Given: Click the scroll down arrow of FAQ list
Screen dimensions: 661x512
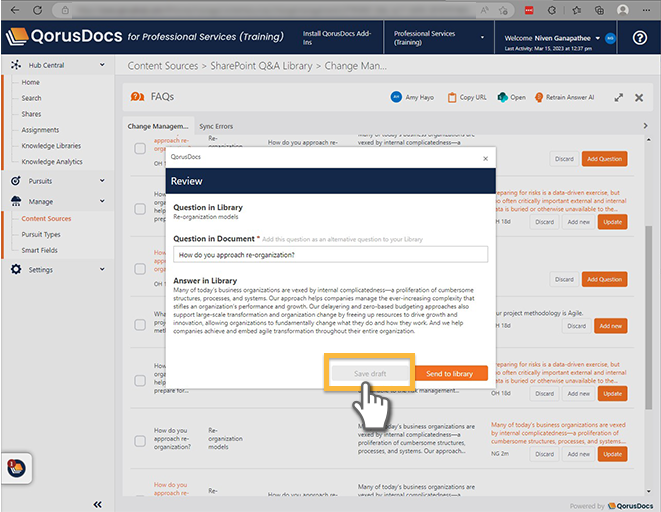Looking at the screenshot, I should click(x=648, y=491).
